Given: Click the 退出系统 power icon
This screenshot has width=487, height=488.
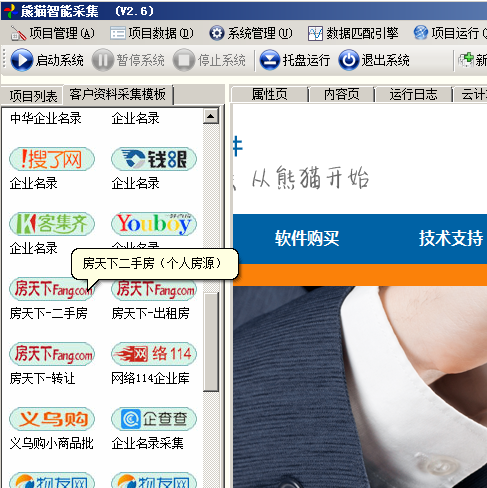Looking at the screenshot, I should (349, 60).
